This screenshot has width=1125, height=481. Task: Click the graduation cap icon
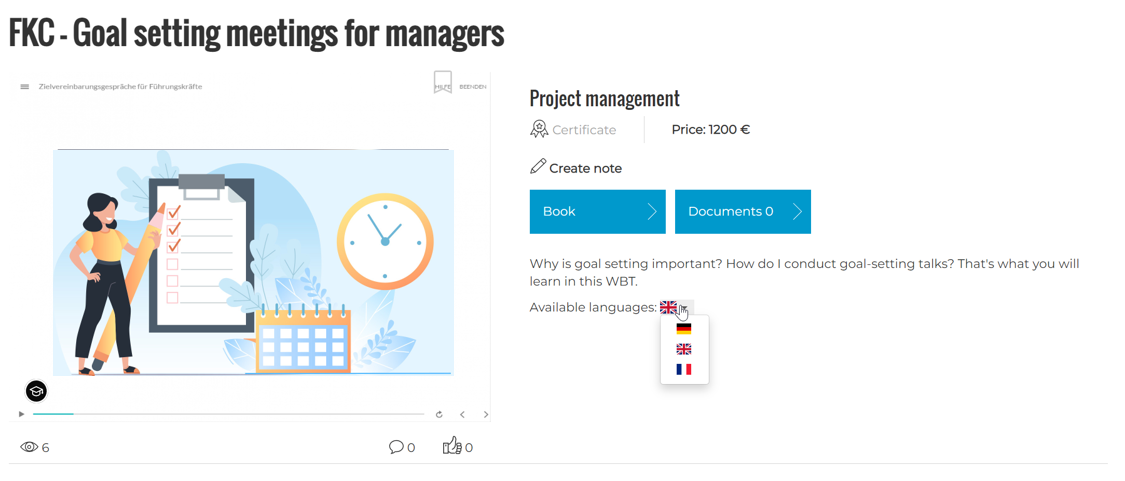(36, 391)
